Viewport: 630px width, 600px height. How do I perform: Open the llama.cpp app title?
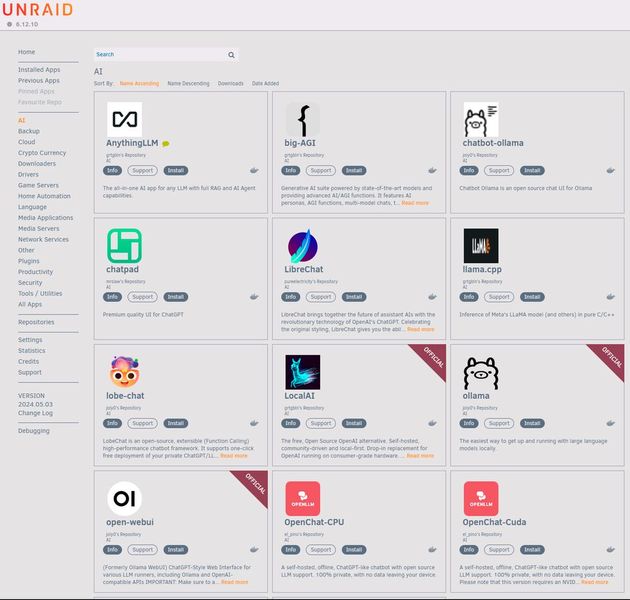point(482,269)
